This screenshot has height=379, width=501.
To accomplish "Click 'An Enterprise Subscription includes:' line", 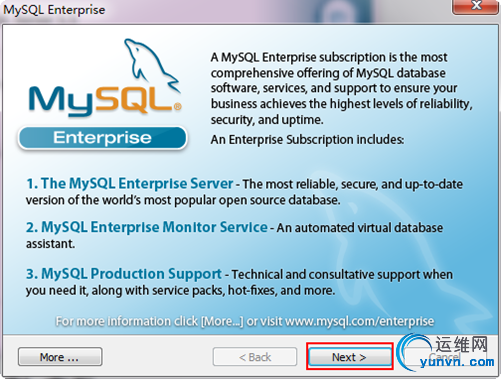I will tap(307, 140).
